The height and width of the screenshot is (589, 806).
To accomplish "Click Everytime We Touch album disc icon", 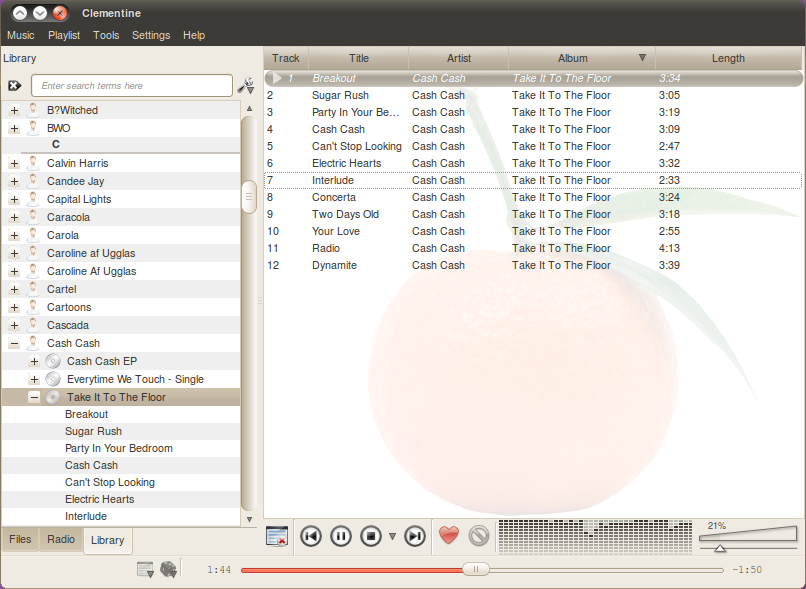I will 53,379.
